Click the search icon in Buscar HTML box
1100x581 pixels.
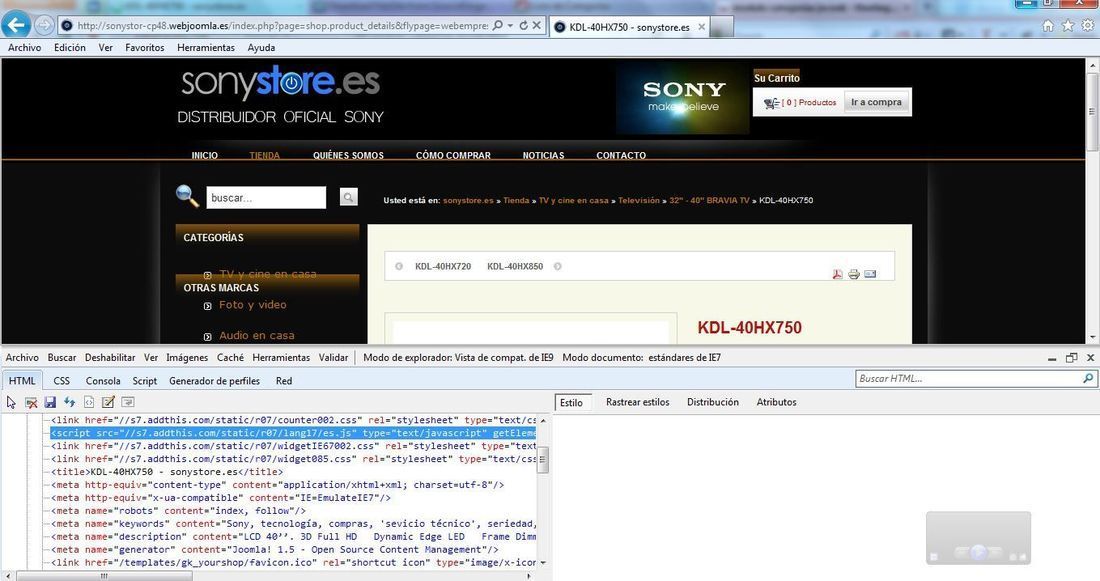pos(1088,378)
